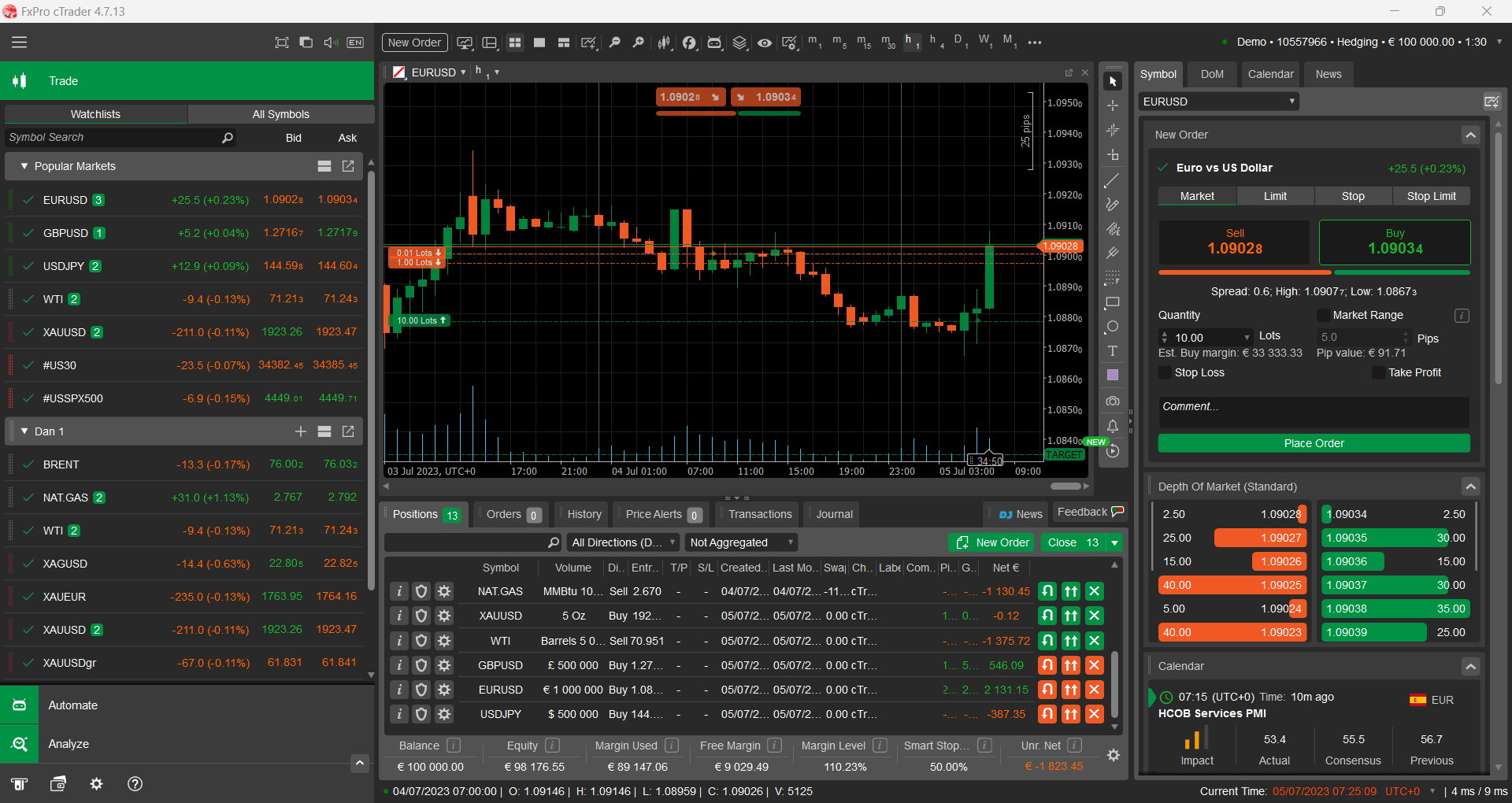The image size is (1512, 803).
Task: Open the All Directions filter dropdown
Action: pyautogui.click(x=621, y=542)
